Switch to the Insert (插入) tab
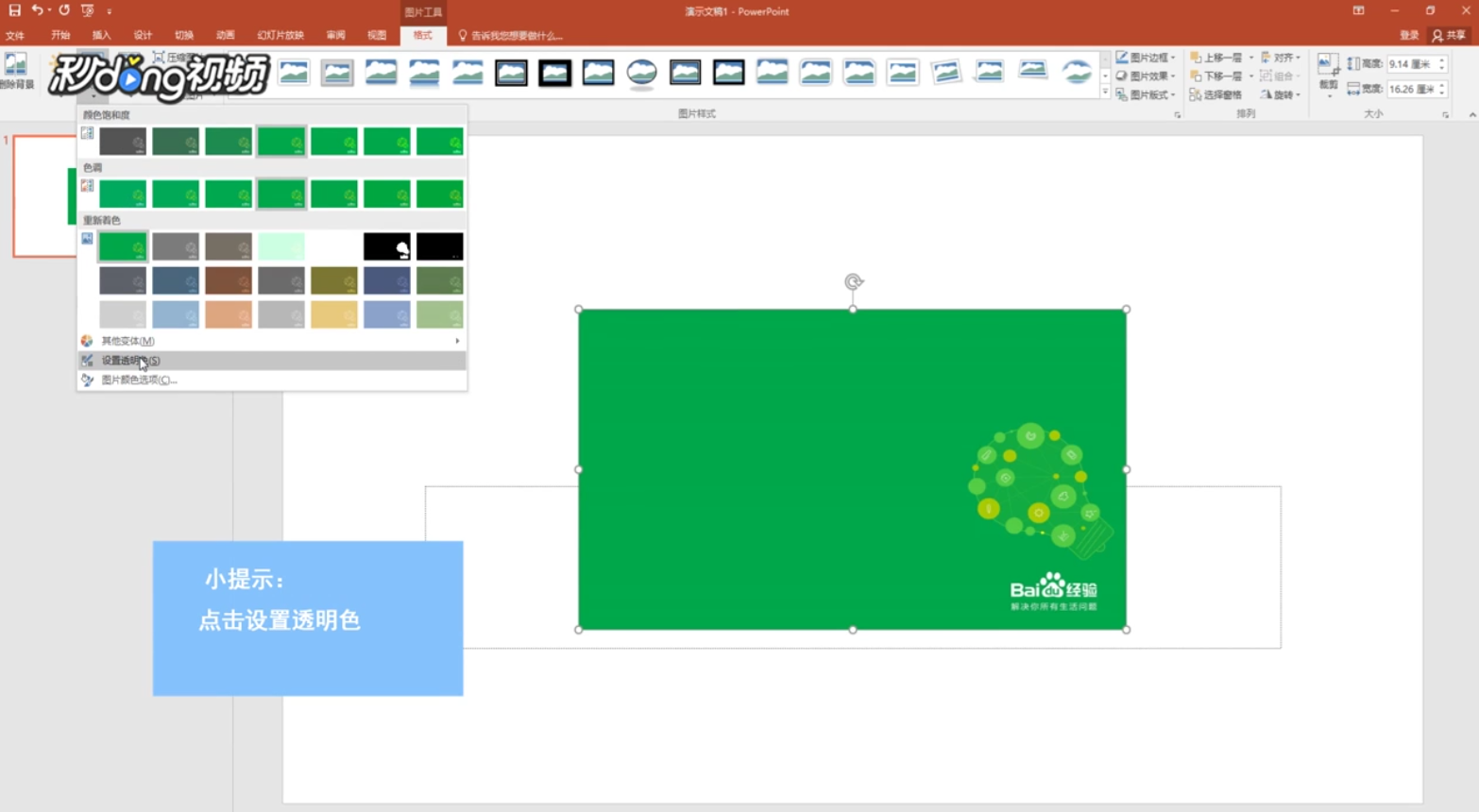The width and height of the screenshot is (1479, 812). pos(101,35)
